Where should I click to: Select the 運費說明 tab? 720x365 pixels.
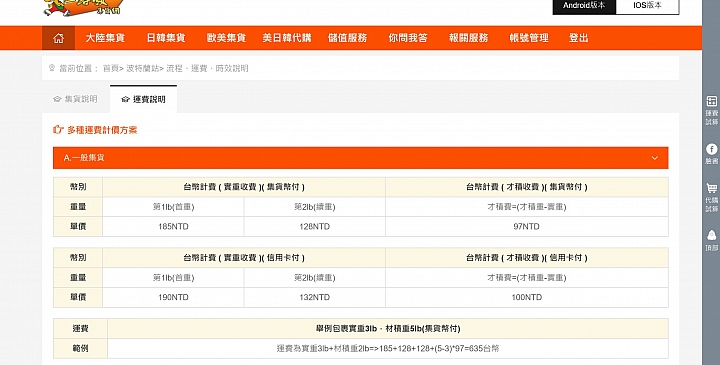[143, 99]
